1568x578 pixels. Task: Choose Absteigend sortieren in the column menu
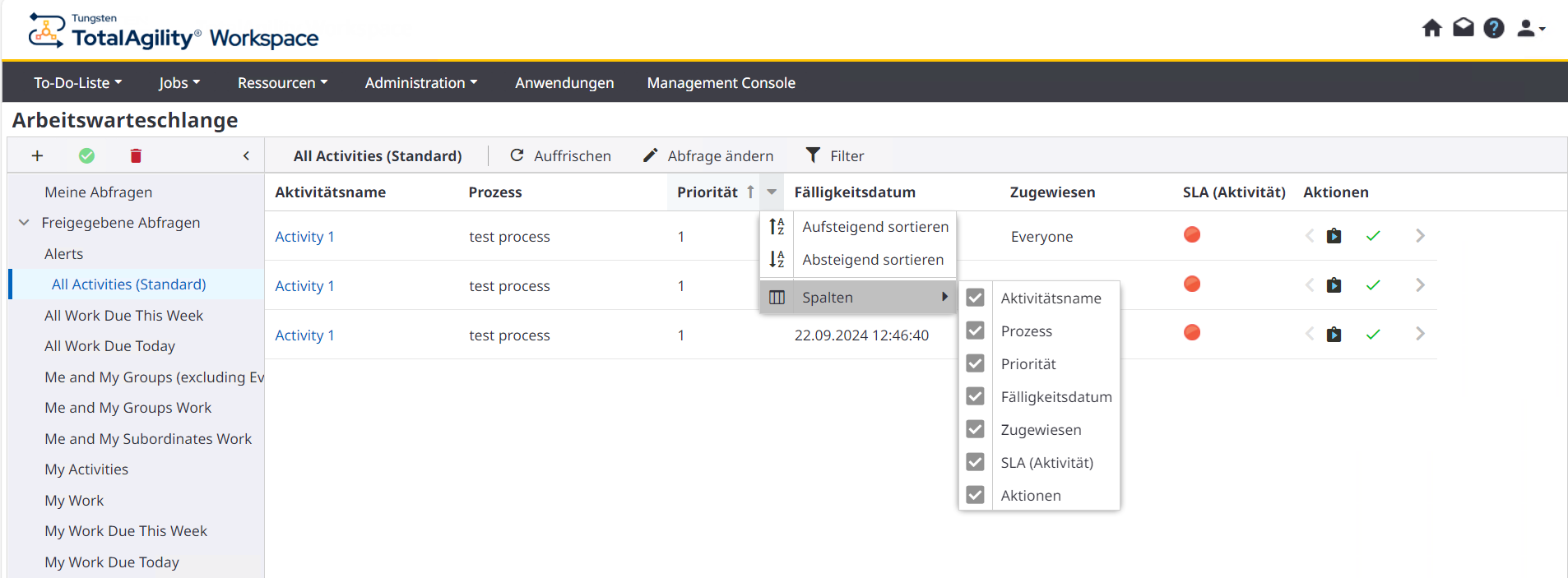pyautogui.click(x=872, y=260)
